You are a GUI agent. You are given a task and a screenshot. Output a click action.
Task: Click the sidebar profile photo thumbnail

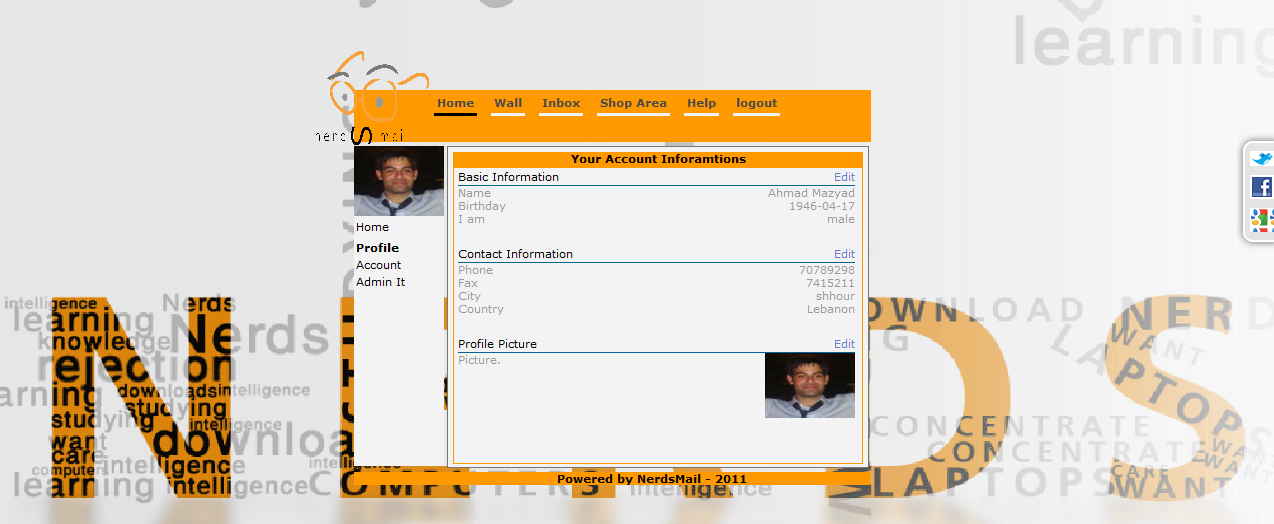(x=399, y=181)
